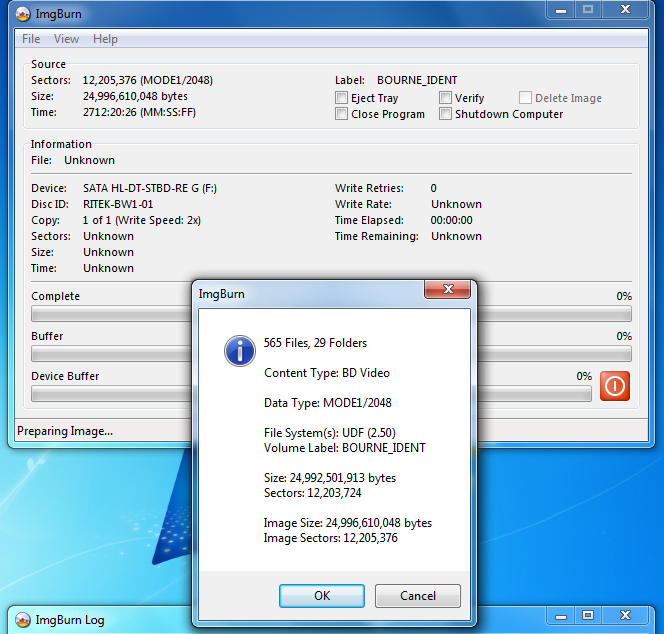Click 'Sectors: 12,203,724' in dialog
Screen dimensions: 664x634
[313, 493]
